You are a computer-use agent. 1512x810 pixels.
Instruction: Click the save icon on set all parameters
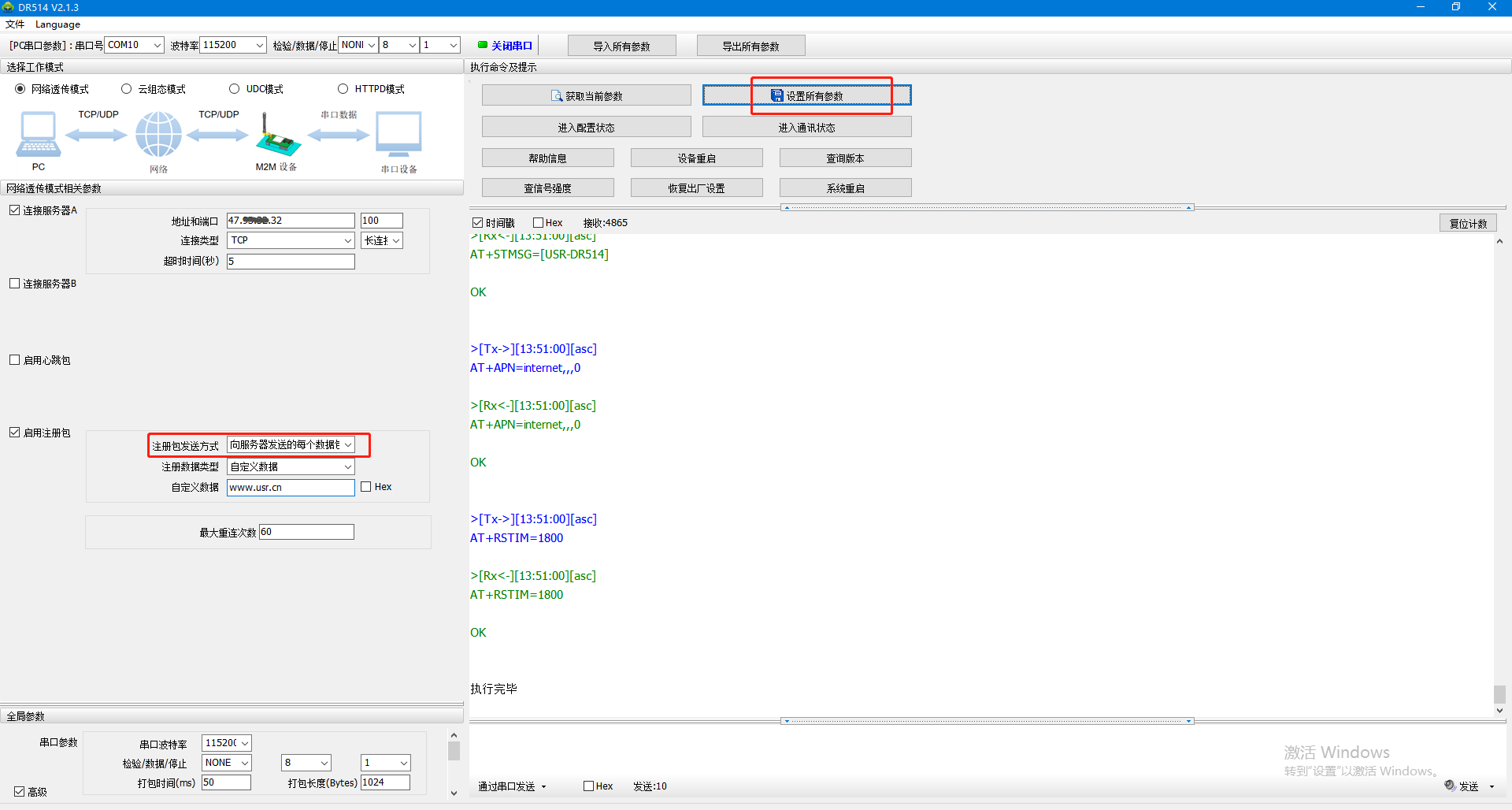(776, 95)
